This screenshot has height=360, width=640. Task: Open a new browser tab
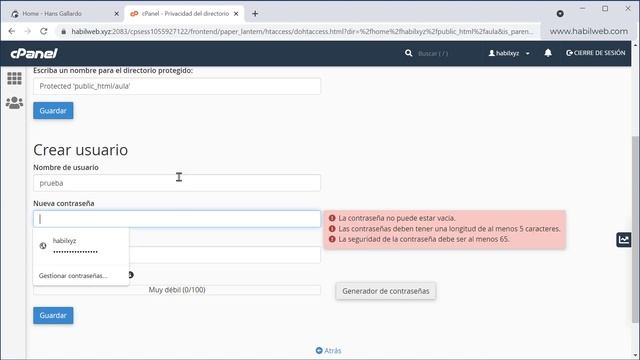pyautogui.click(x=255, y=13)
